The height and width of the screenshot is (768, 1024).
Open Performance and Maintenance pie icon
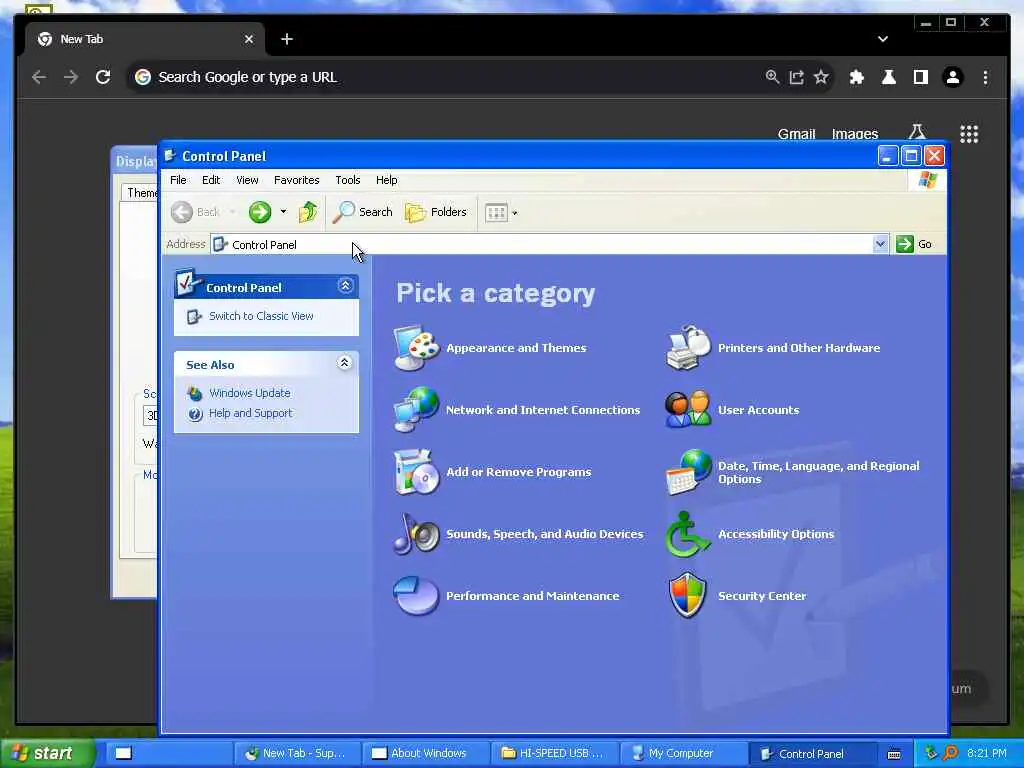pos(416,596)
